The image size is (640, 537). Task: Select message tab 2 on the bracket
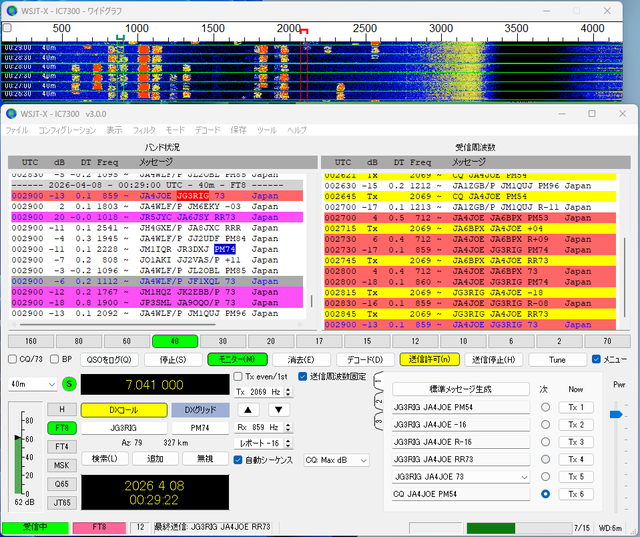pos(378,401)
